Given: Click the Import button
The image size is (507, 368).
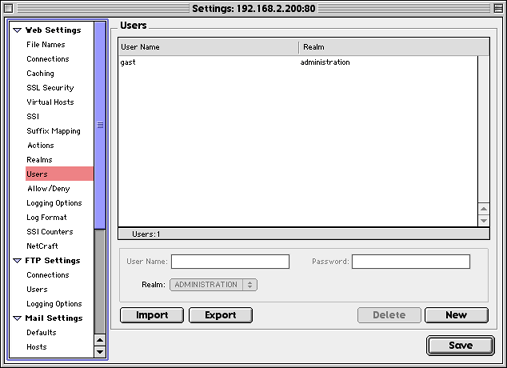Looking at the screenshot, I should [x=152, y=315].
